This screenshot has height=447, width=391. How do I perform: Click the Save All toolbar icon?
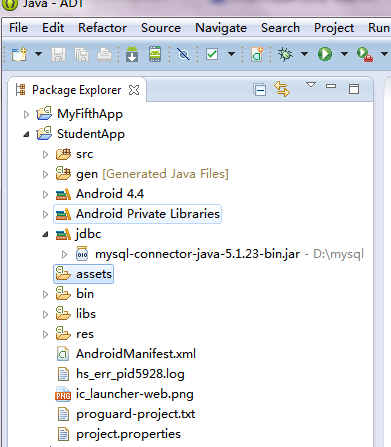pos(81,54)
